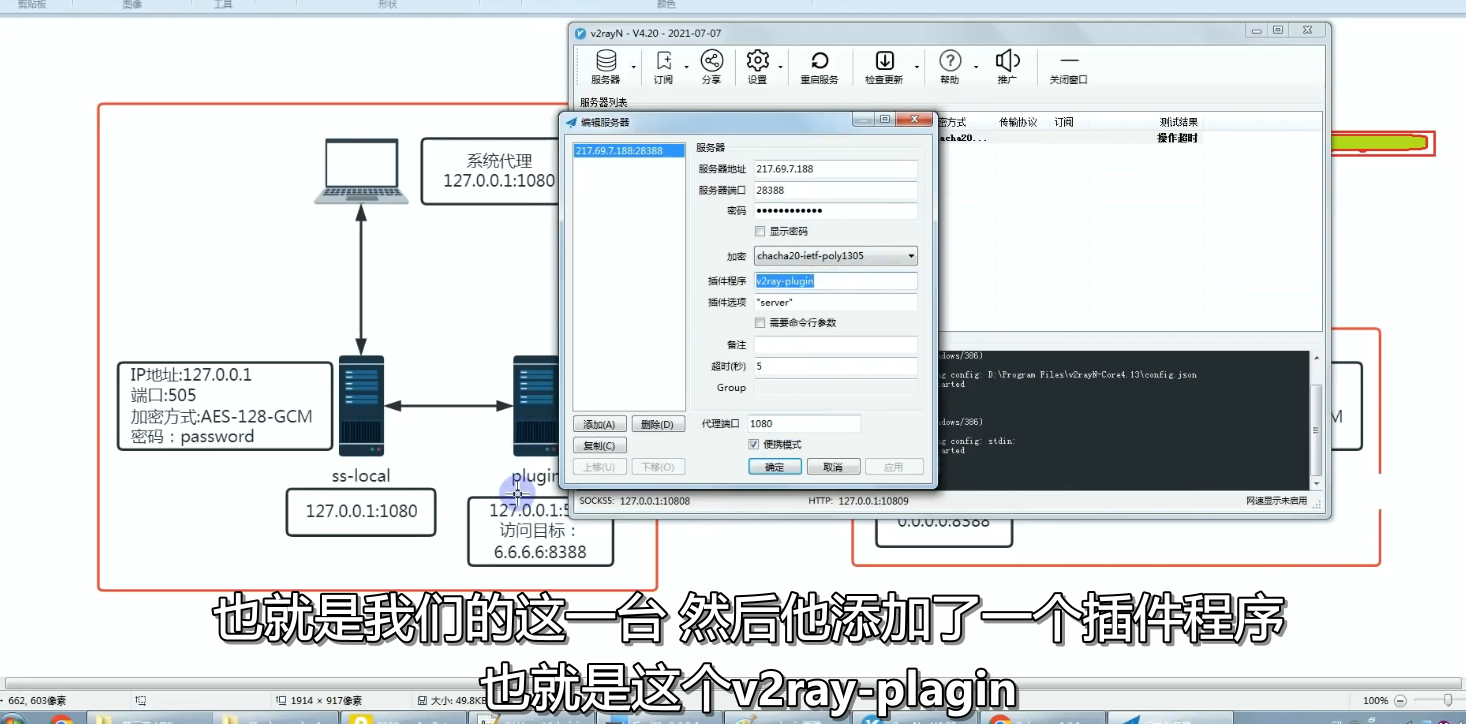Image resolution: width=1466 pixels, height=724 pixels.
Task: Click the 服务器地址 input field
Action: click(x=835, y=169)
